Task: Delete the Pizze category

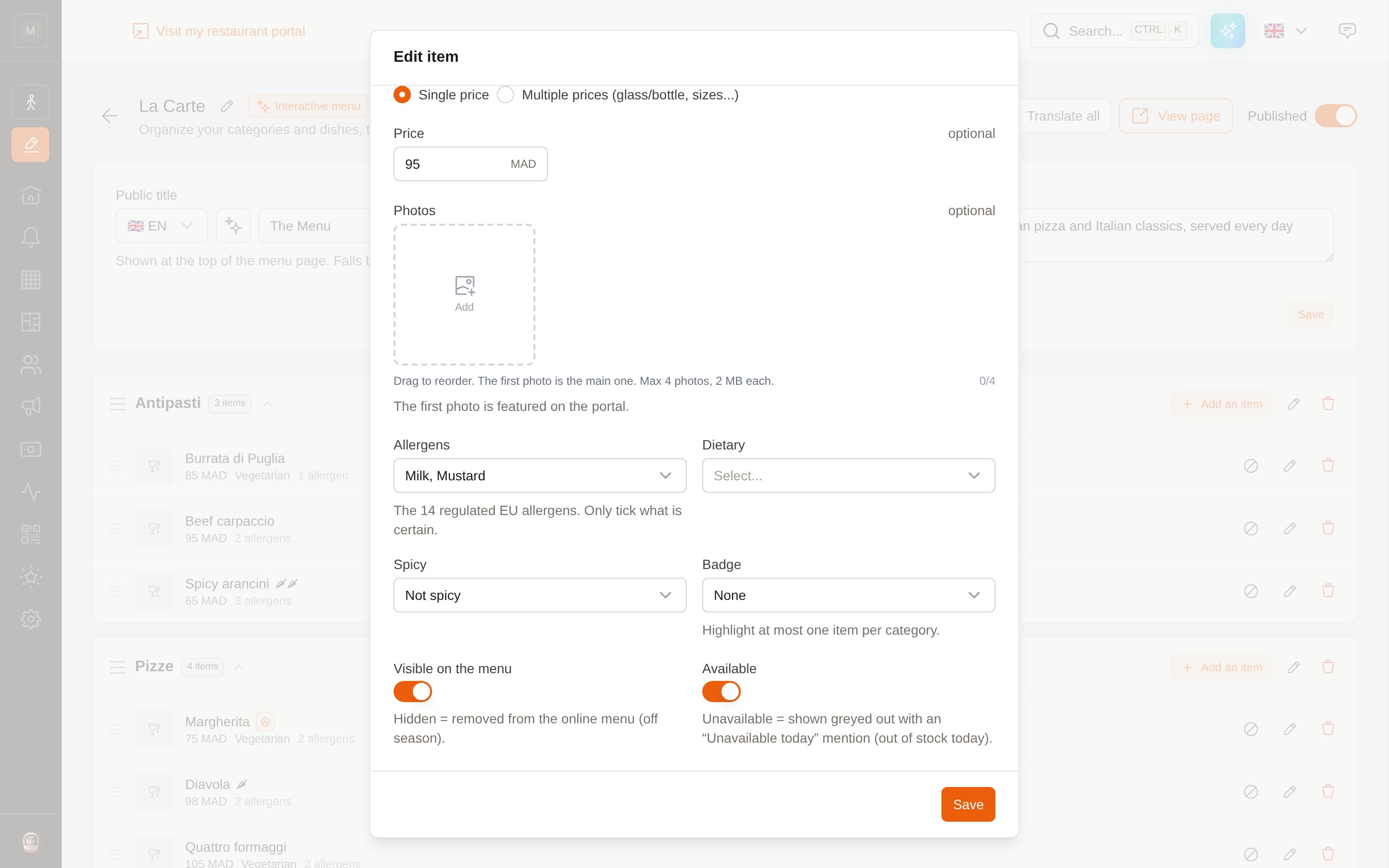Action: point(1328,667)
